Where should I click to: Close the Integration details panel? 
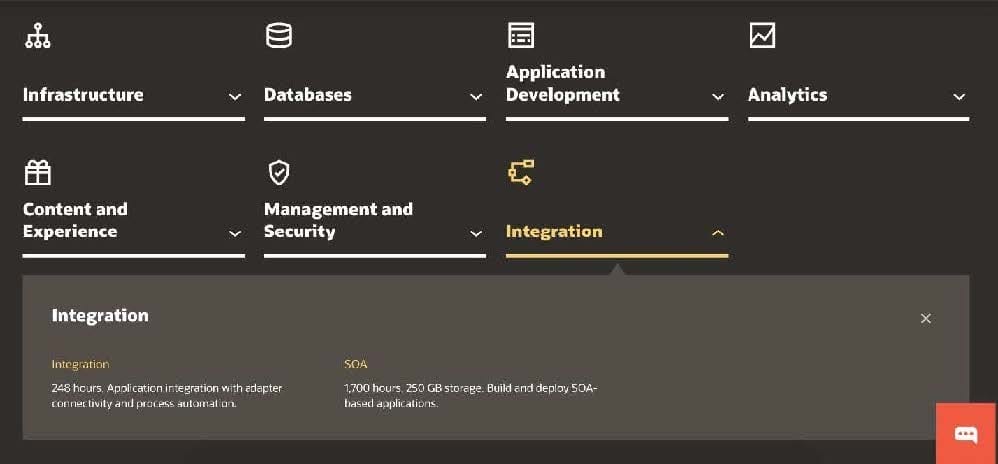click(925, 318)
